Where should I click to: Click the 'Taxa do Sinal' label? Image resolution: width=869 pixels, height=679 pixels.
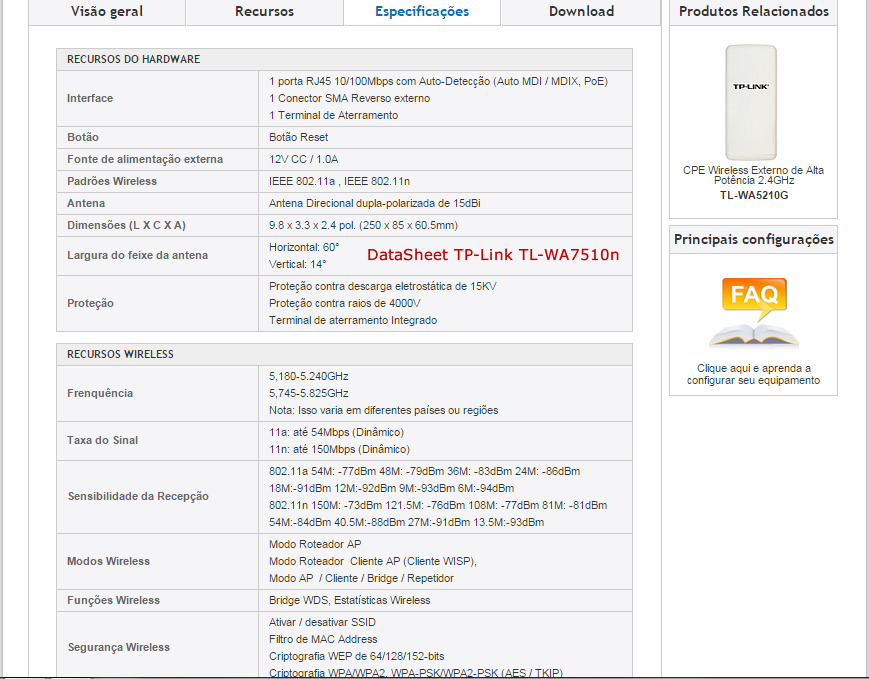(103, 440)
